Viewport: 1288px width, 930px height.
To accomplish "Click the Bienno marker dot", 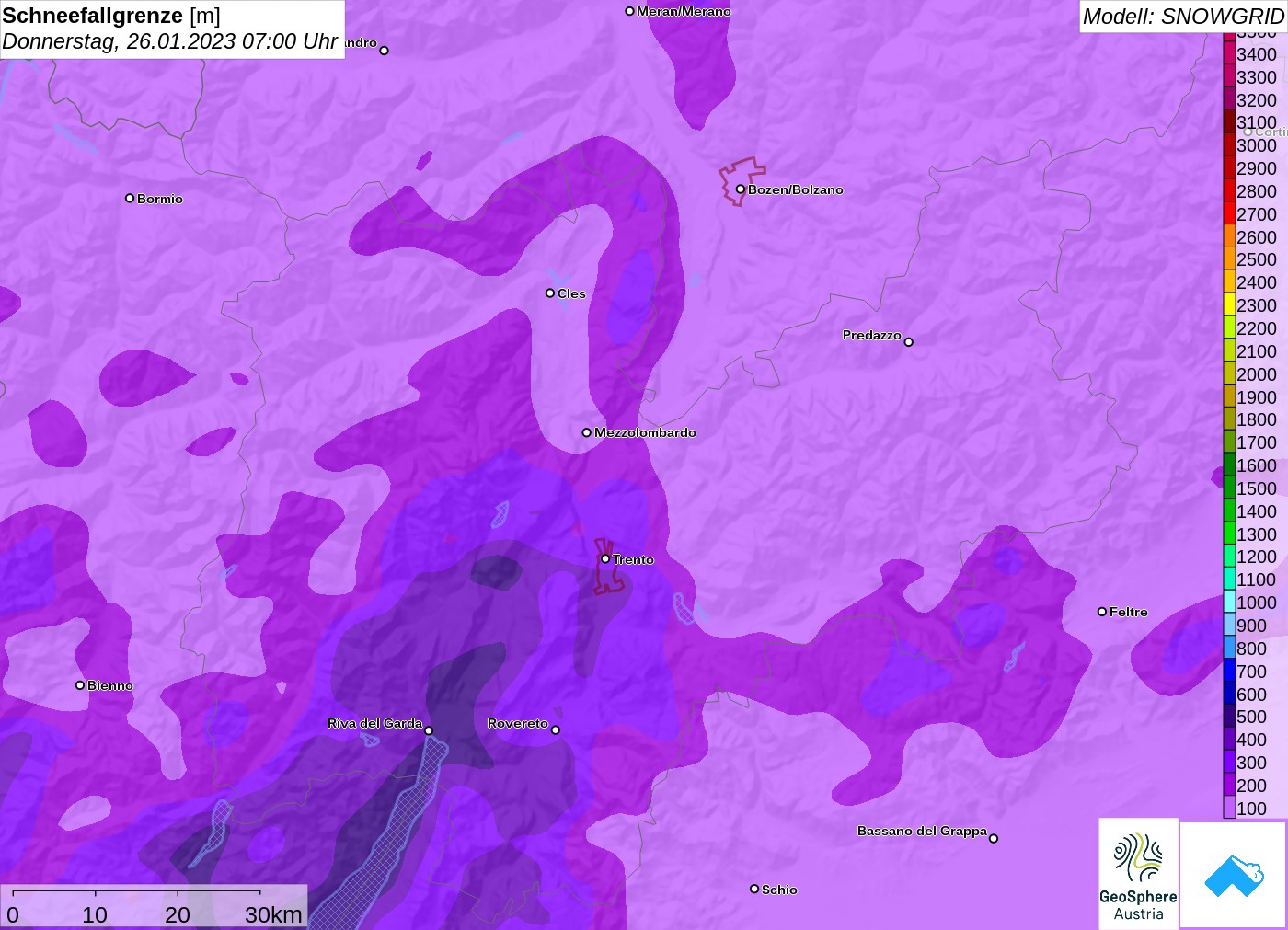I will point(80,685).
